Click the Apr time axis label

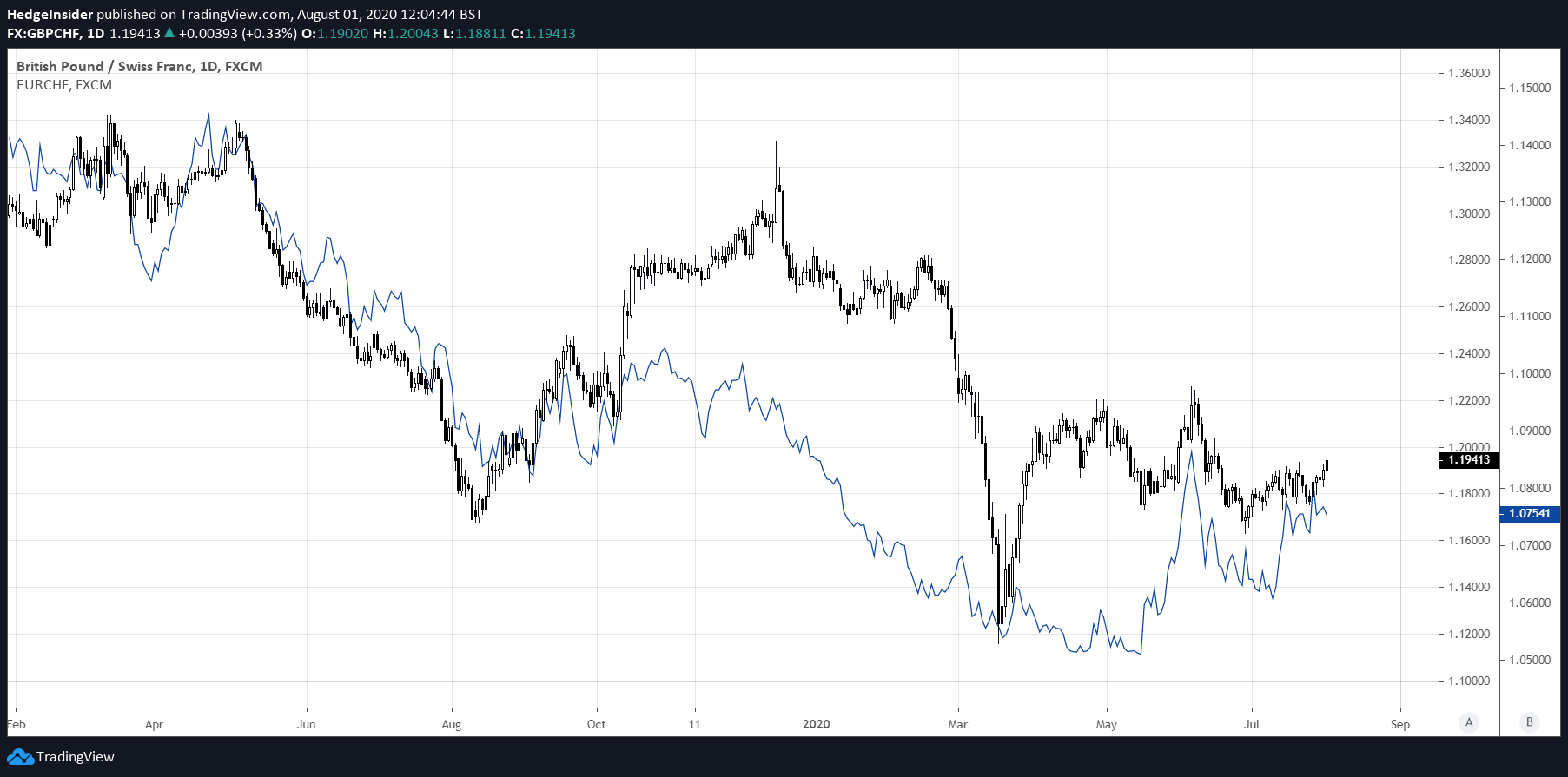[x=154, y=724]
